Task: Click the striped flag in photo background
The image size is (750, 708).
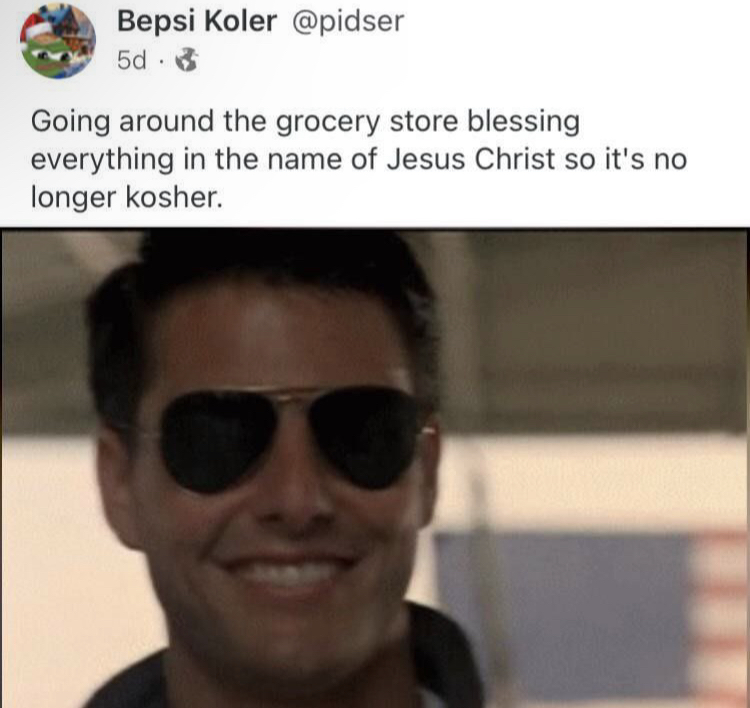Action: (x=593, y=617)
